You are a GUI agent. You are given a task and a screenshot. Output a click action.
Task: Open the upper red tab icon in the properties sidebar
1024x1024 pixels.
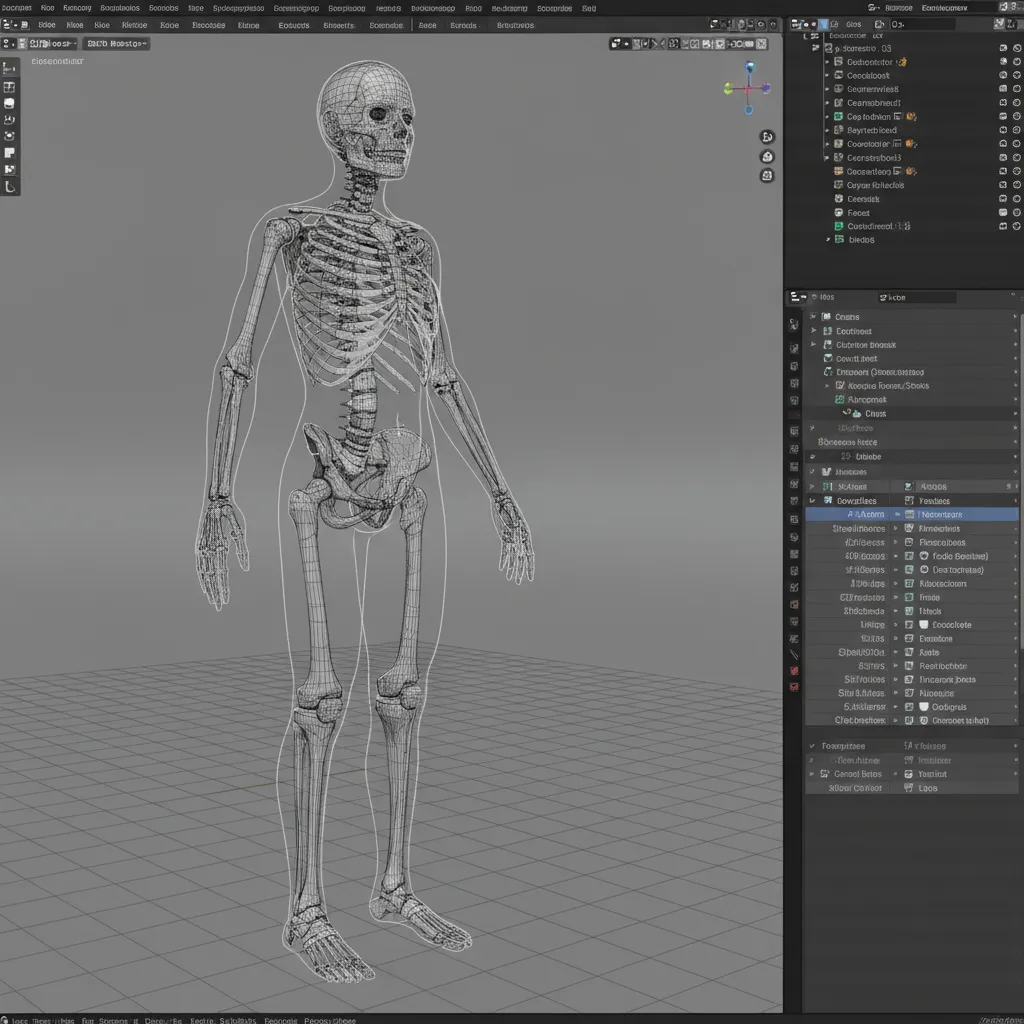(x=794, y=670)
